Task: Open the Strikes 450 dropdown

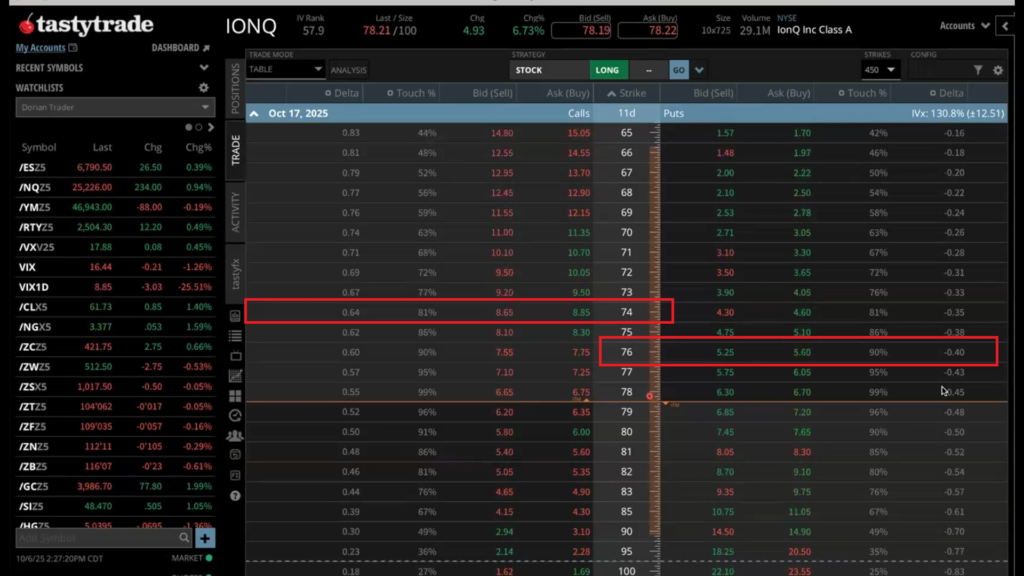Action: 880,70
